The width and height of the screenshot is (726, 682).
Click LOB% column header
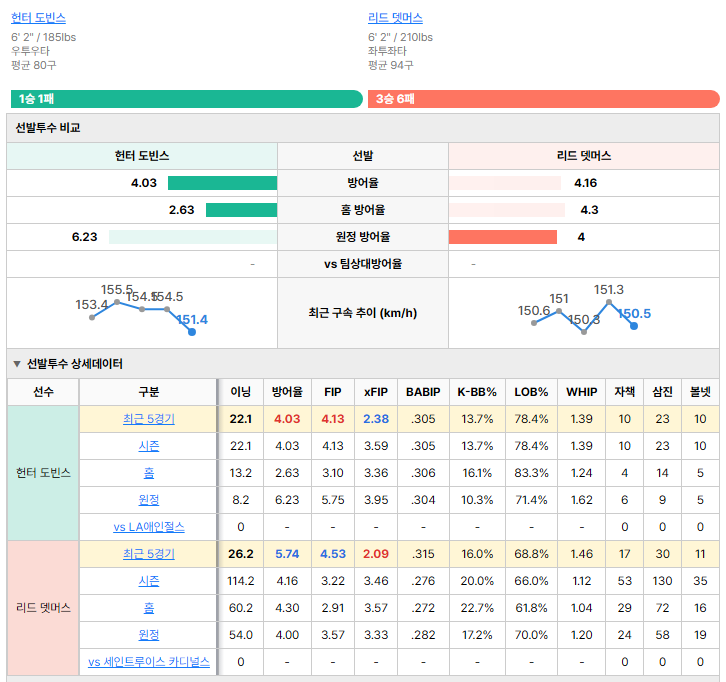coord(531,392)
